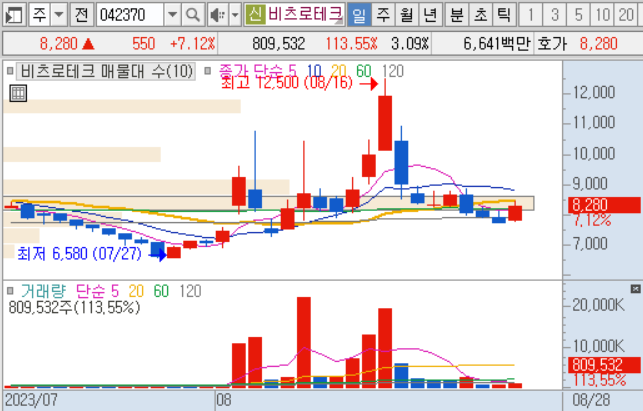The image size is (643, 411).
Task: Switch to the 월 monthly chart tab
Action: (x=407, y=15)
